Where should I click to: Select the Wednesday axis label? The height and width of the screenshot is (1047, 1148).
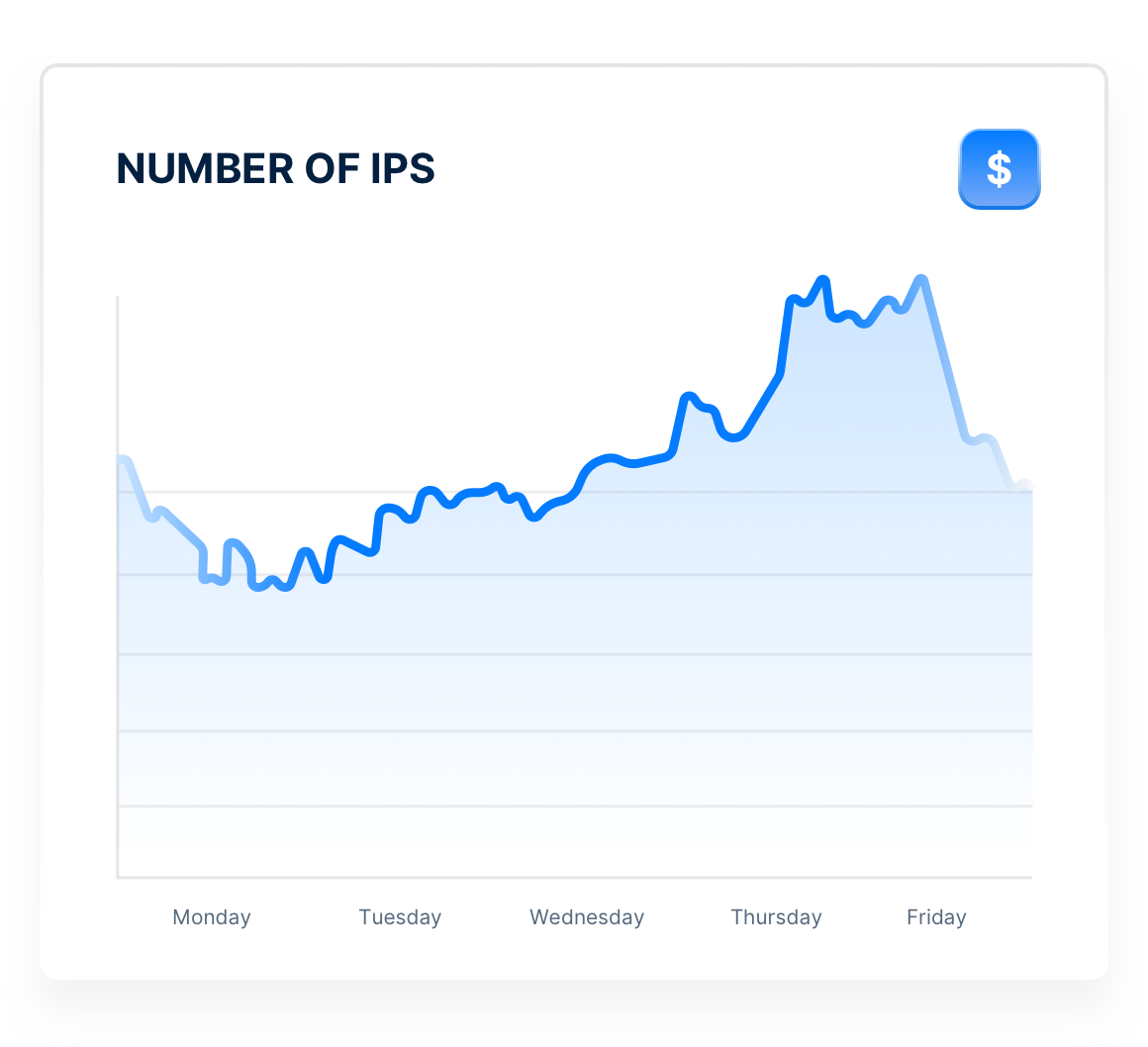[x=587, y=917]
